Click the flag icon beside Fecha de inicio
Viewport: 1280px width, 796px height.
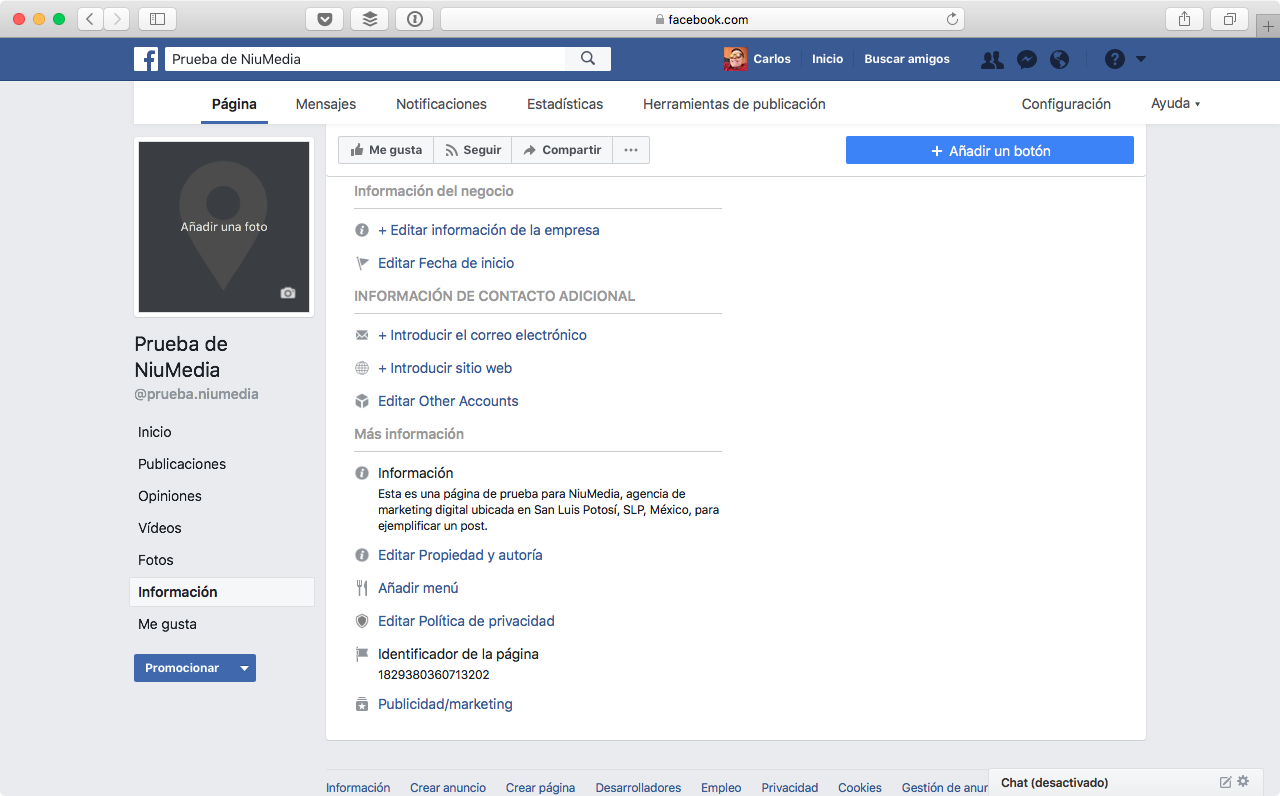point(362,263)
